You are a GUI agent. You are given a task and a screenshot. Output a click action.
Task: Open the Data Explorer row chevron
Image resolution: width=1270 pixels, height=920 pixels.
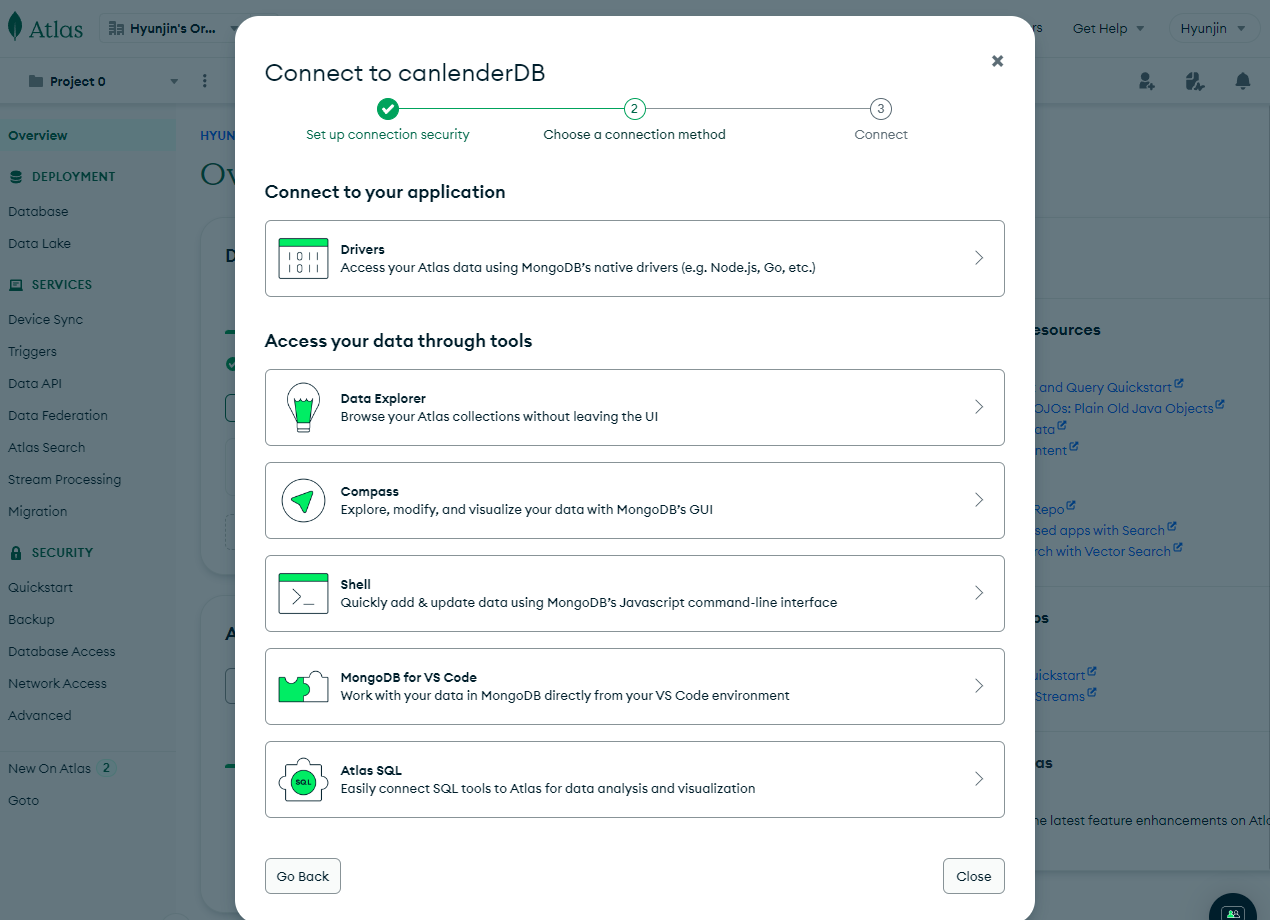(979, 407)
